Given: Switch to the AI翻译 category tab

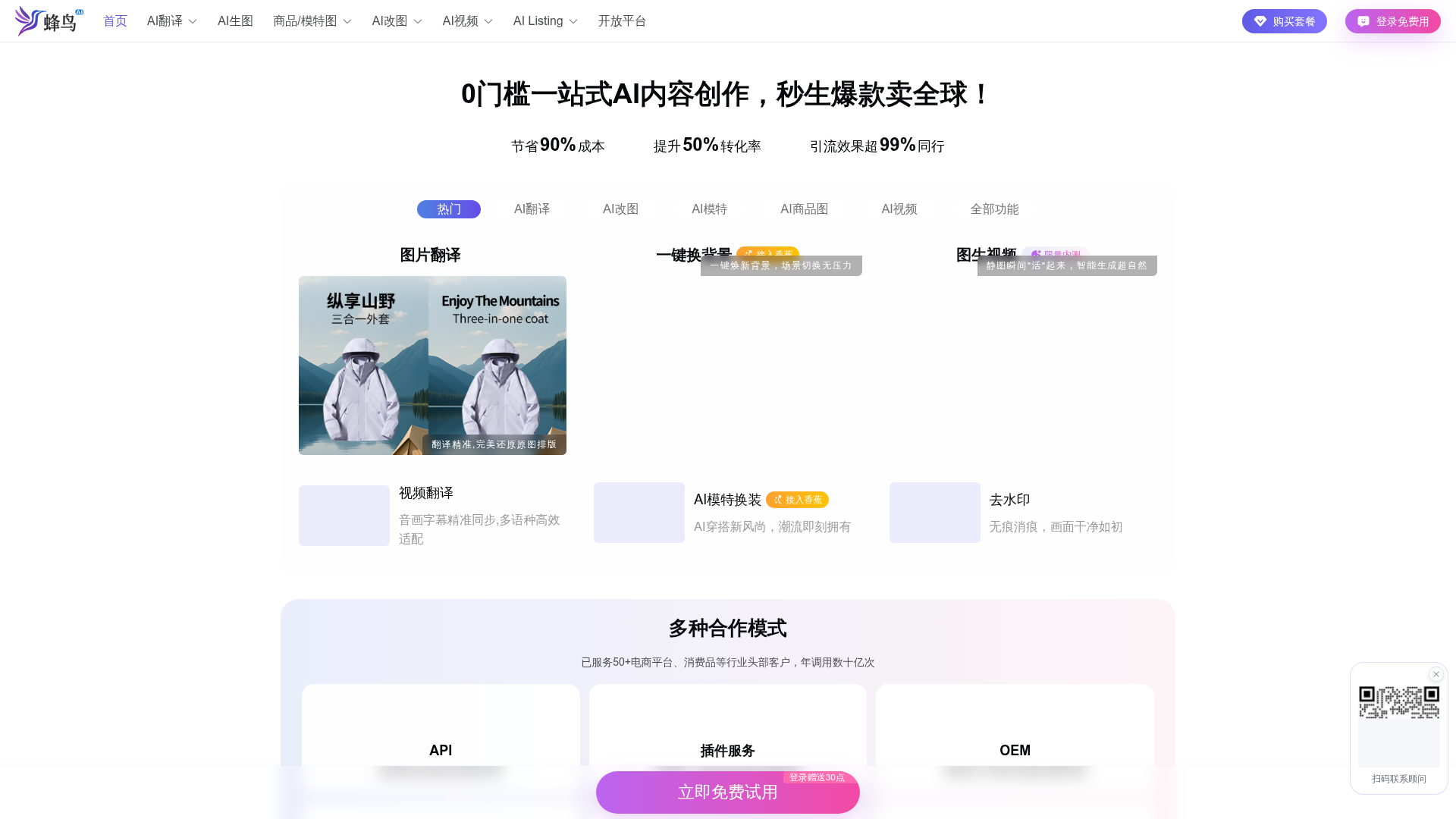Looking at the screenshot, I should pos(532,209).
